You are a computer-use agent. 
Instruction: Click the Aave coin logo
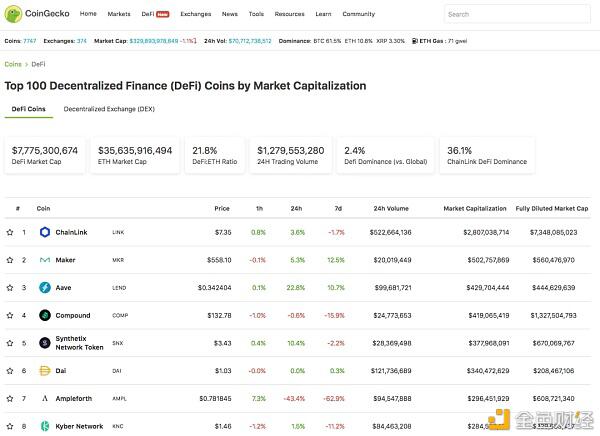45,287
